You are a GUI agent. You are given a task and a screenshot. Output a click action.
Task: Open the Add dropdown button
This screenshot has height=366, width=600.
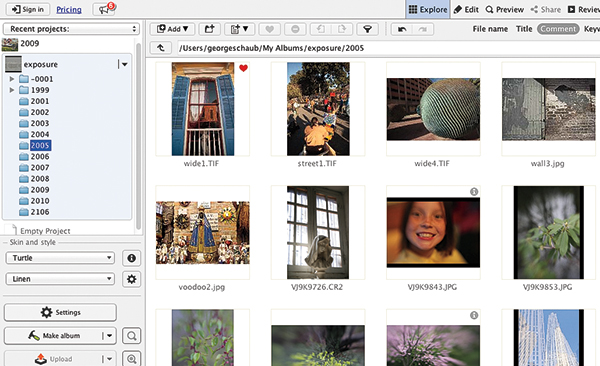click(x=172, y=29)
